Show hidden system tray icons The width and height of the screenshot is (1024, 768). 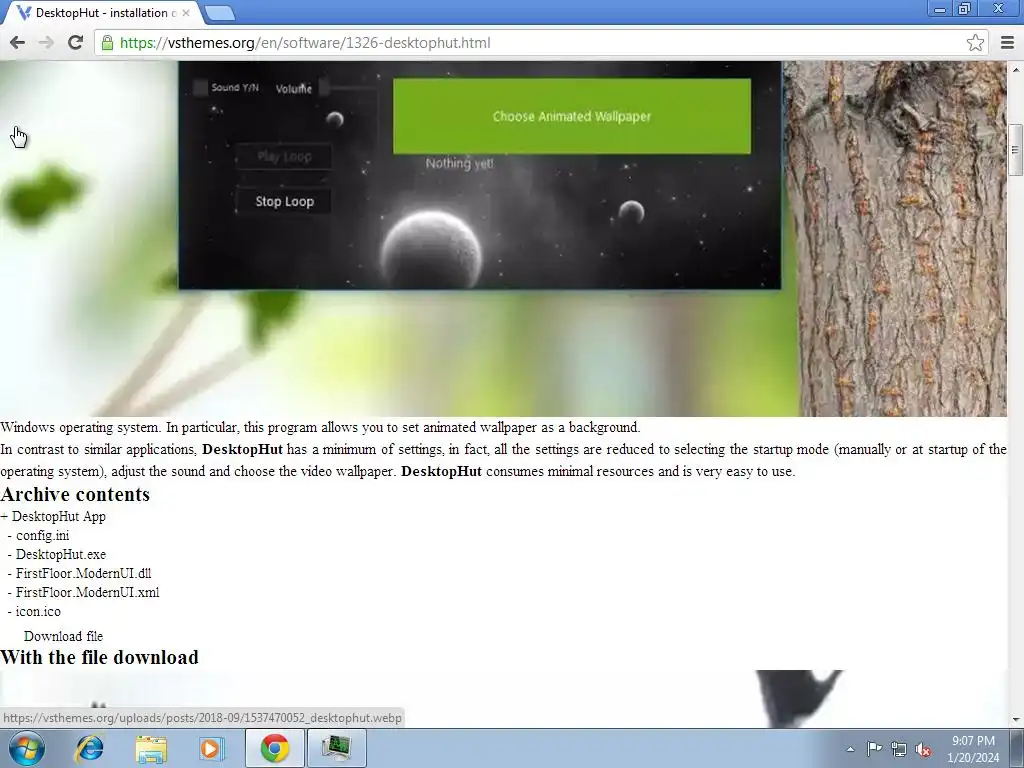pyautogui.click(x=850, y=749)
